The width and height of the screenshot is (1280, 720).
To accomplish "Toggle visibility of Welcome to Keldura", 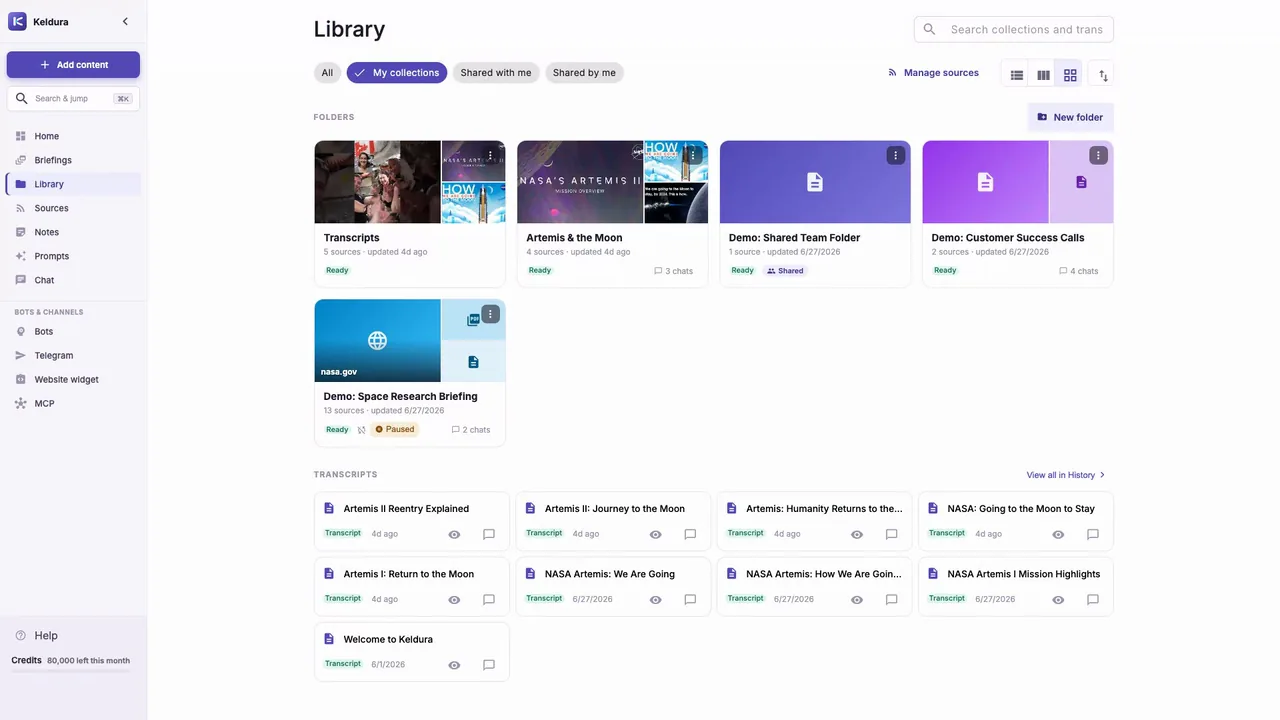I will 454,665.
